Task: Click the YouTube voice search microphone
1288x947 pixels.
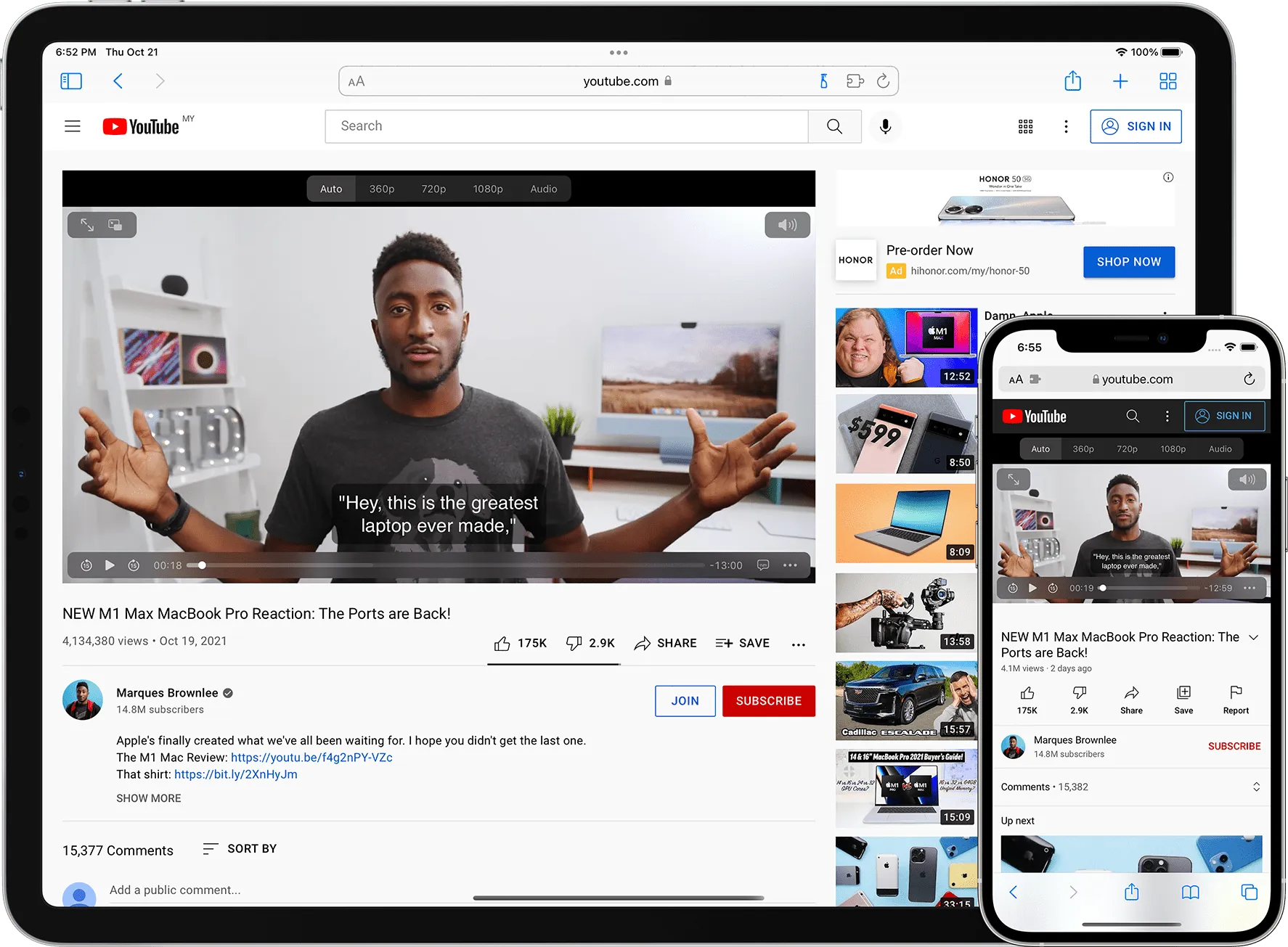Action: (885, 127)
